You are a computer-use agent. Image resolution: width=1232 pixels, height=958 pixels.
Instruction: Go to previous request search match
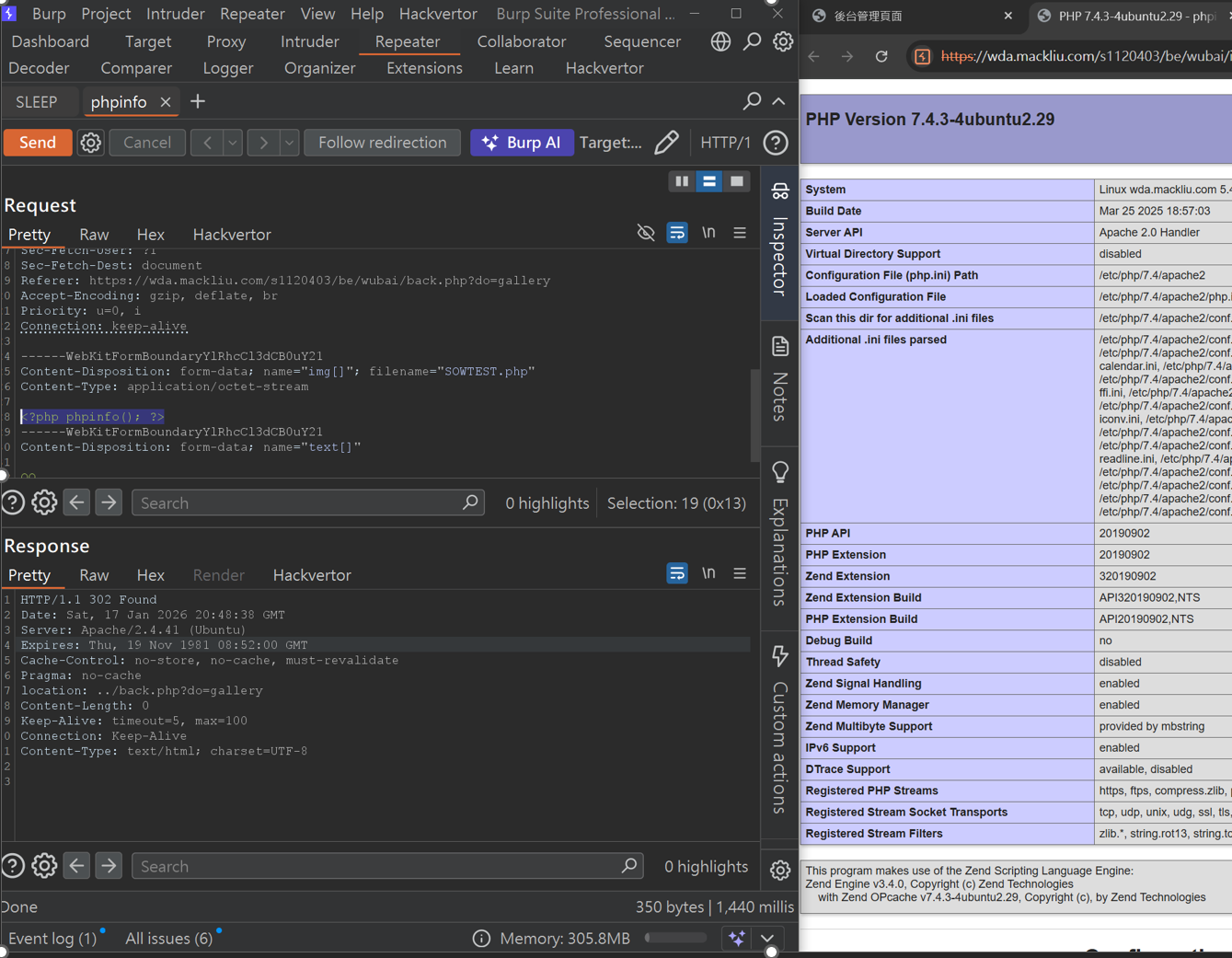coord(77,502)
